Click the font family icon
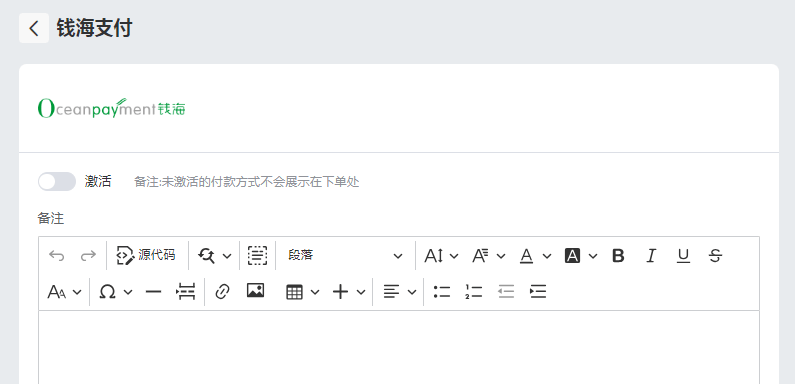The height and width of the screenshot is (384, 795). pyautogui.click(x=481, y=256)
